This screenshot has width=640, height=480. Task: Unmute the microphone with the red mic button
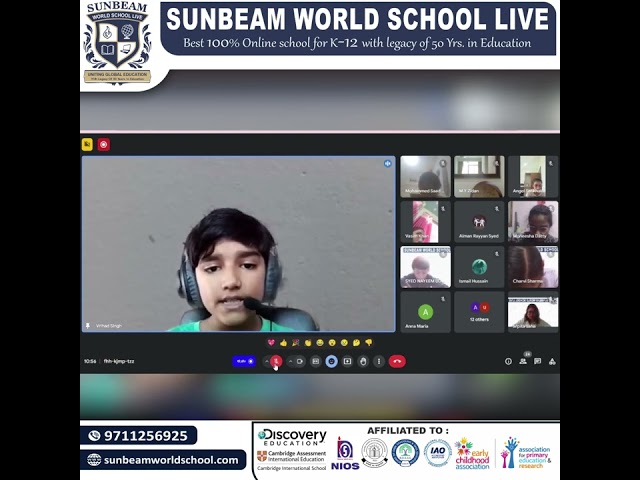click(x=276, y=361)
